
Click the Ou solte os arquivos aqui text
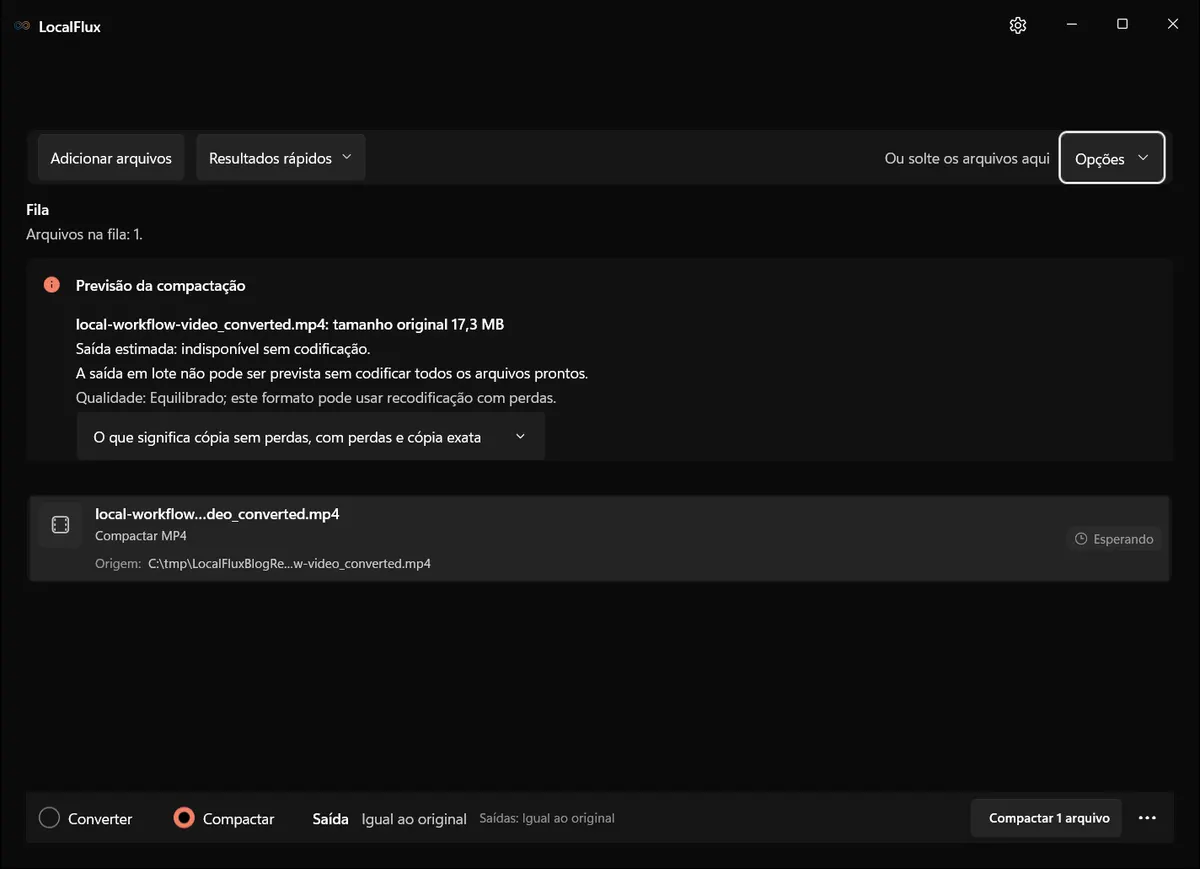tap(967, 158)
